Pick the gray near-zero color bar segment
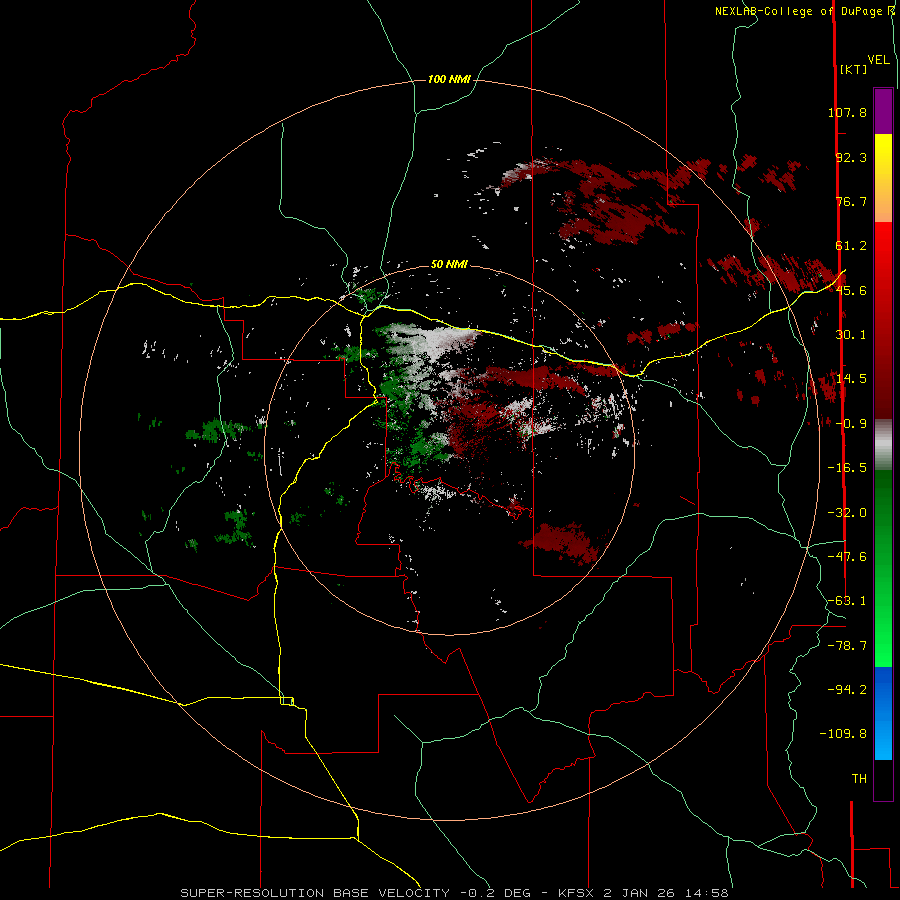The height and width of the screenshot is (900, 900). 883,443
